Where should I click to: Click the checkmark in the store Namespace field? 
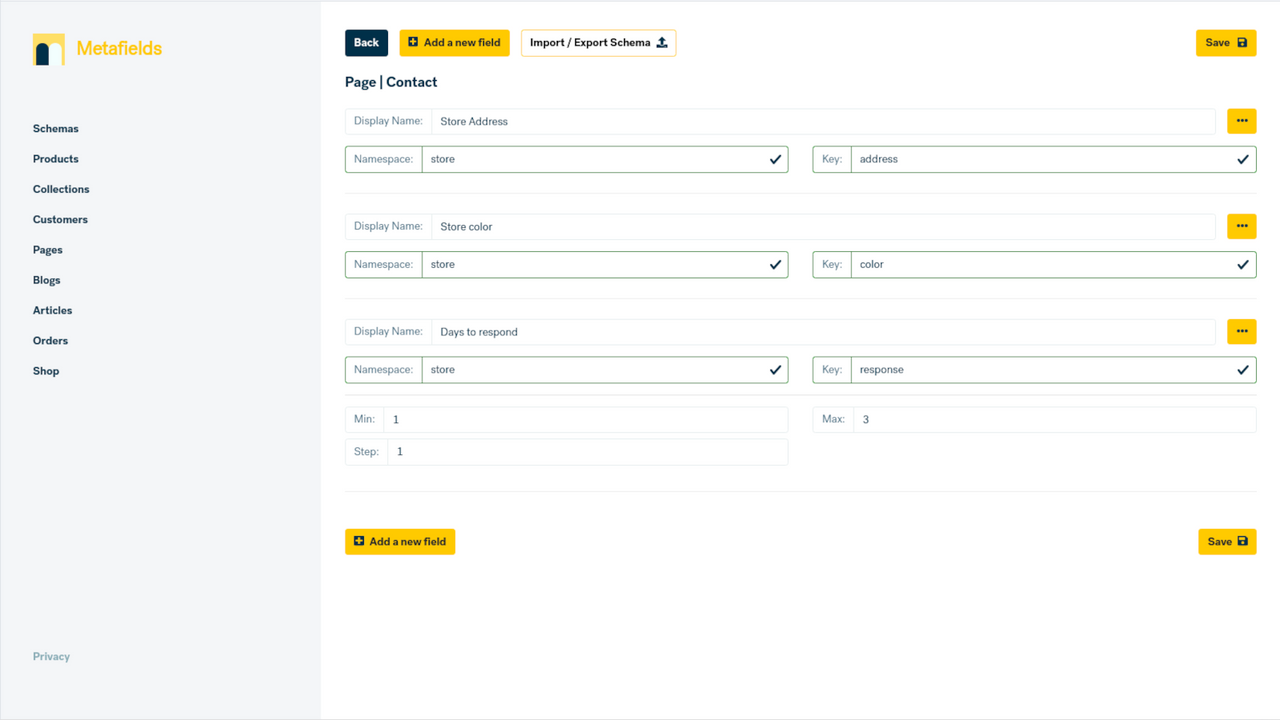tap(775, 158)
